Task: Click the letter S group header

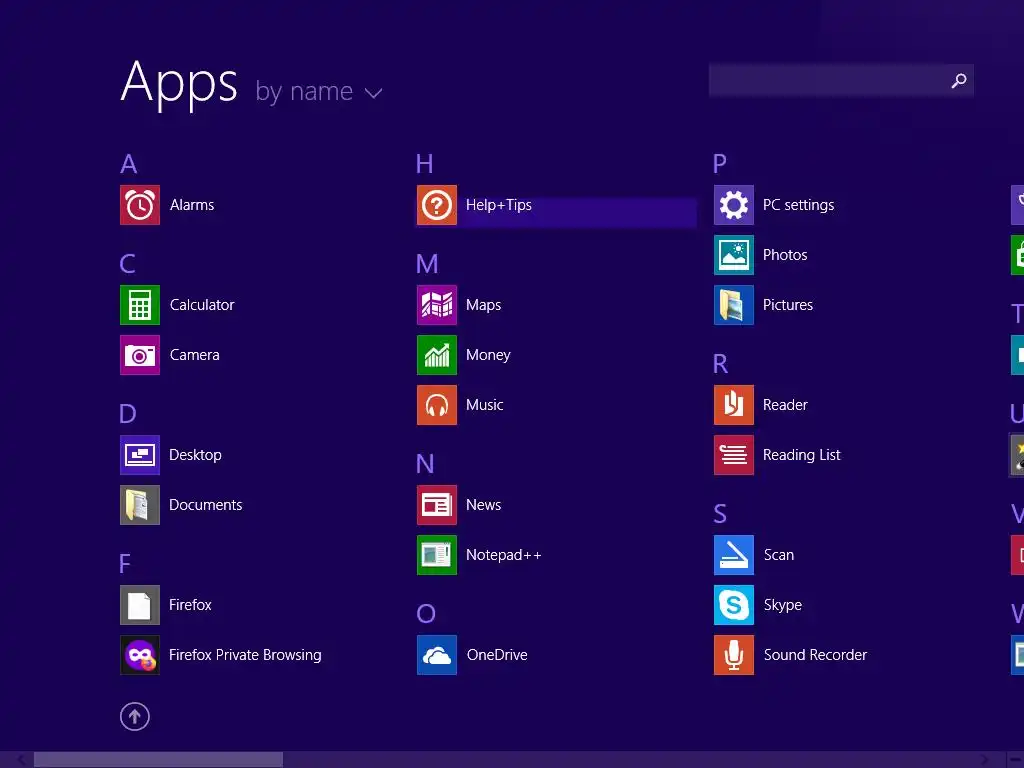Action: pos(720,514)
